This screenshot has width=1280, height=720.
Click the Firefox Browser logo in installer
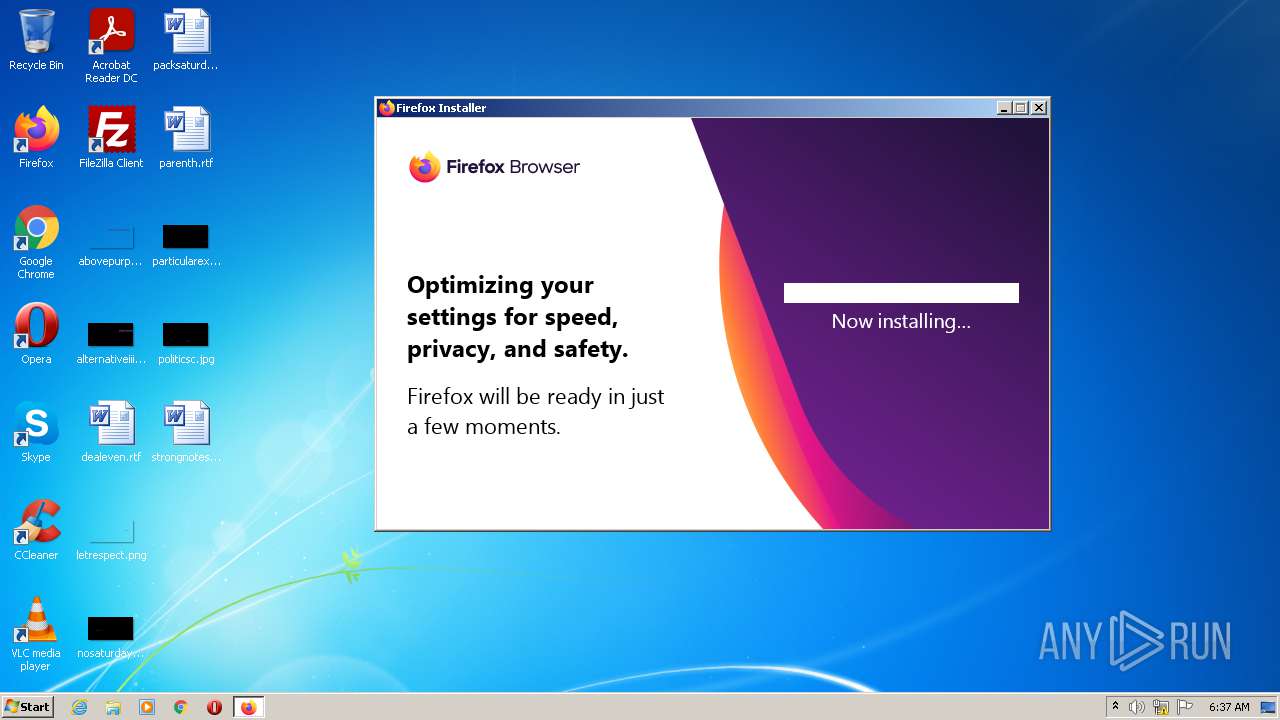click(x=494, y=167)
